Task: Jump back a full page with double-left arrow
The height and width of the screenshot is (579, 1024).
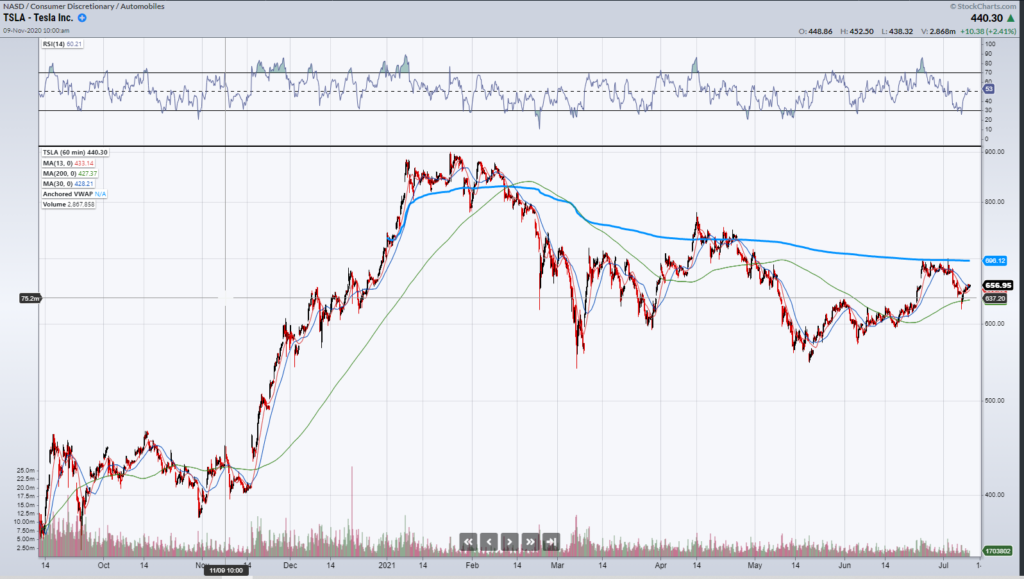Action: click(468, 541)
